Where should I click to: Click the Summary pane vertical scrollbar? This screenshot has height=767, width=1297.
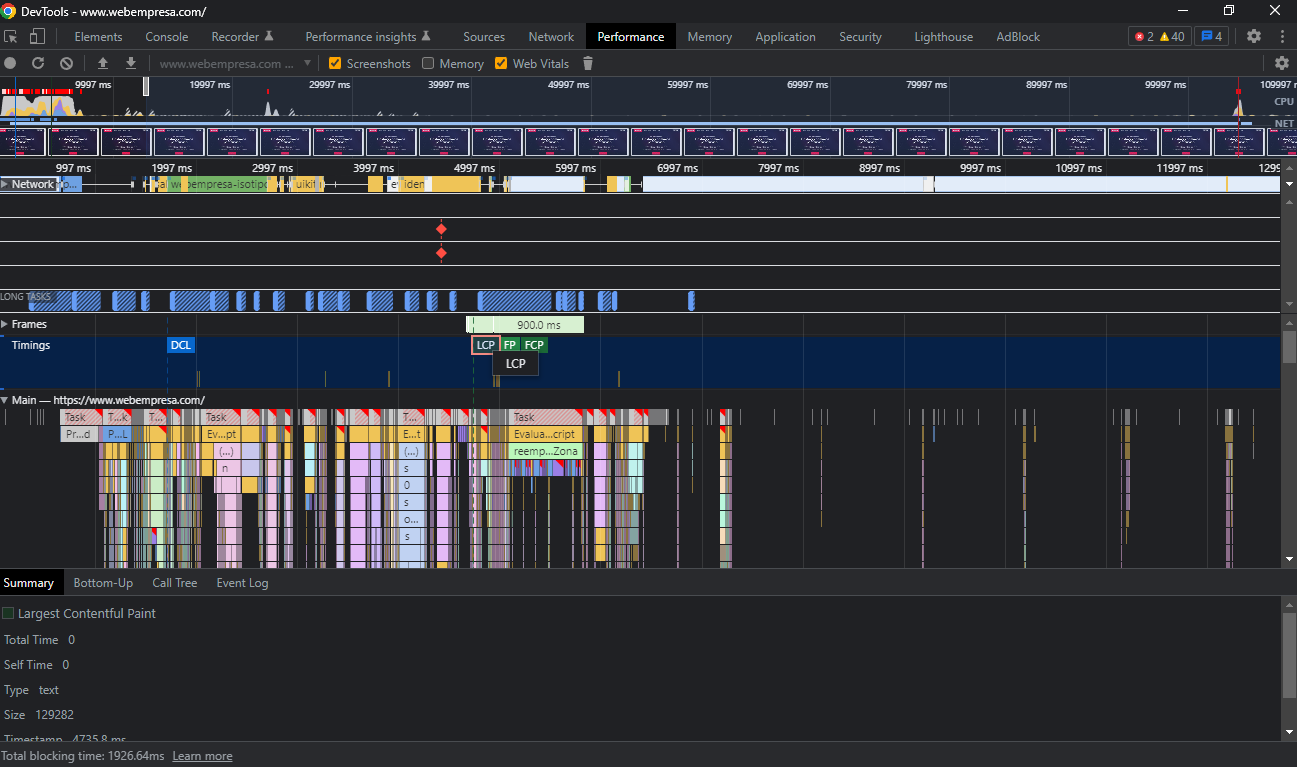tap(1289, 655)
